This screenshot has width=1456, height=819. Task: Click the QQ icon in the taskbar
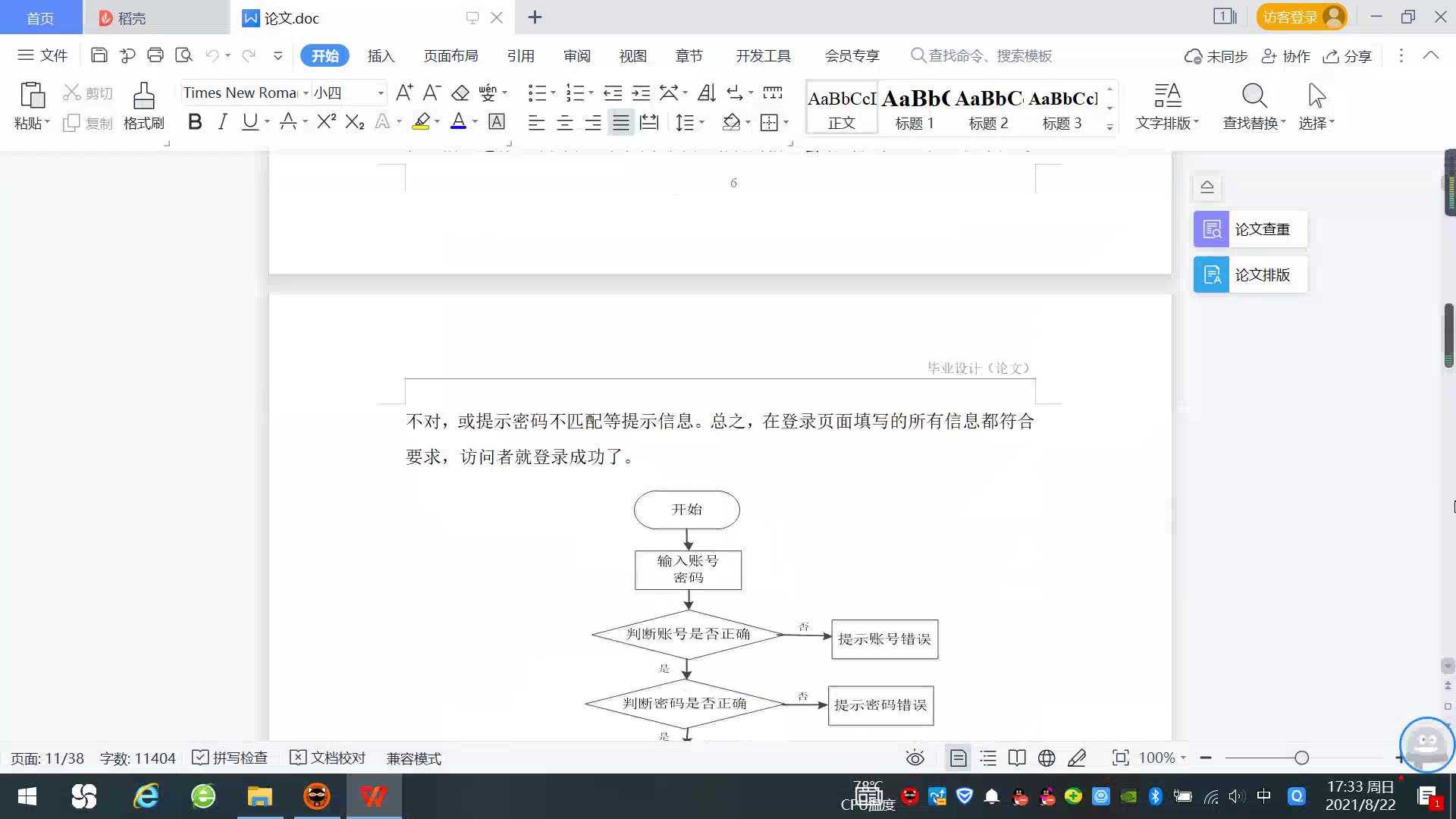click(x=1298, y=796)
